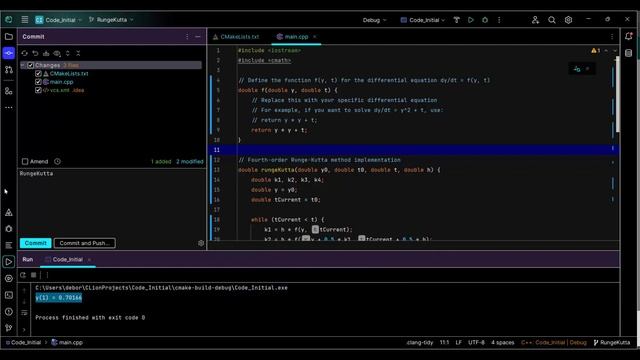The height and width of the screenshot is (360, 640).
Task: Open the main hamburger menu
Action: point(24,20)
